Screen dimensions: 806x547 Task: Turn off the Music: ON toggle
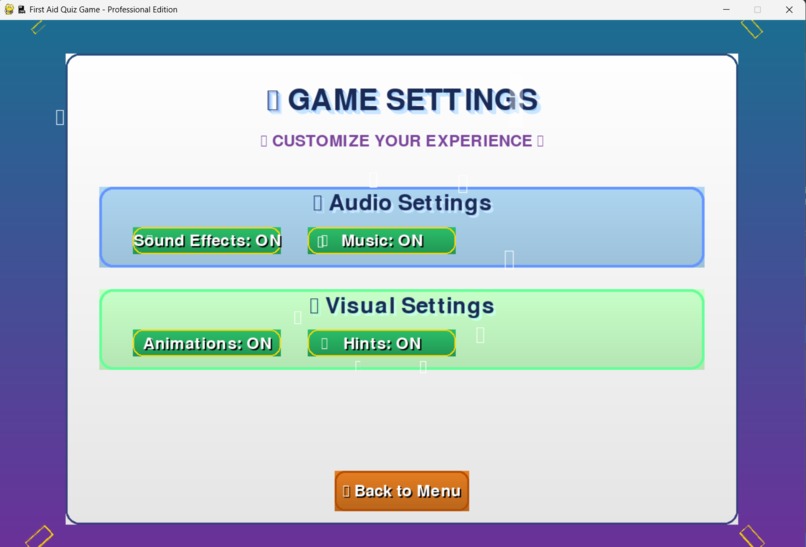[x=381, y=241]
